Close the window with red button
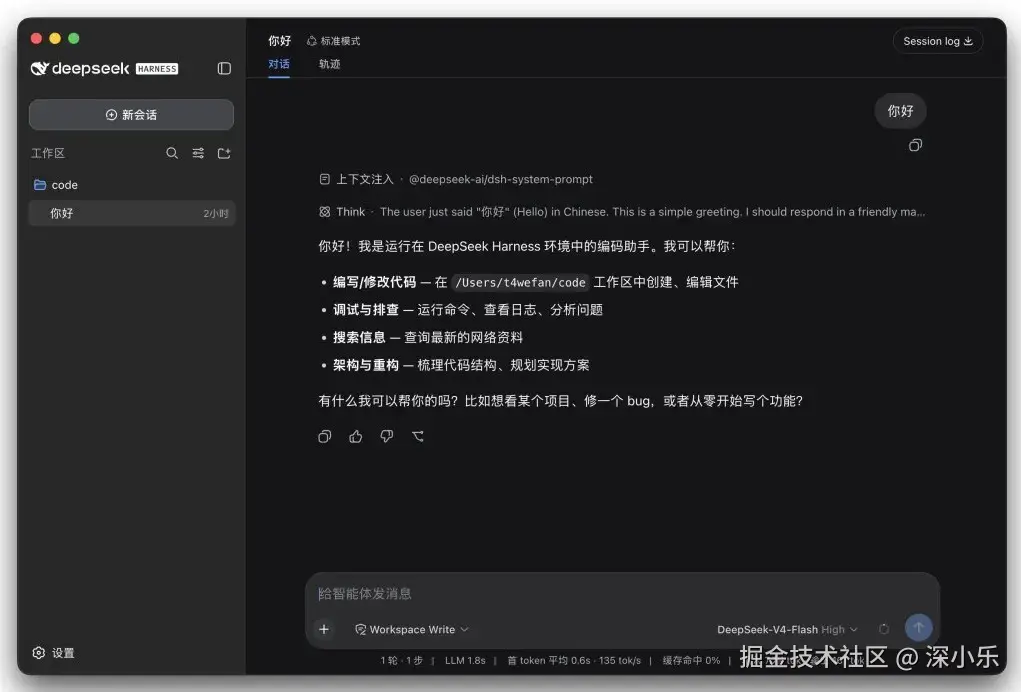This screenshot has width=1021, height=692. (36, 38)
